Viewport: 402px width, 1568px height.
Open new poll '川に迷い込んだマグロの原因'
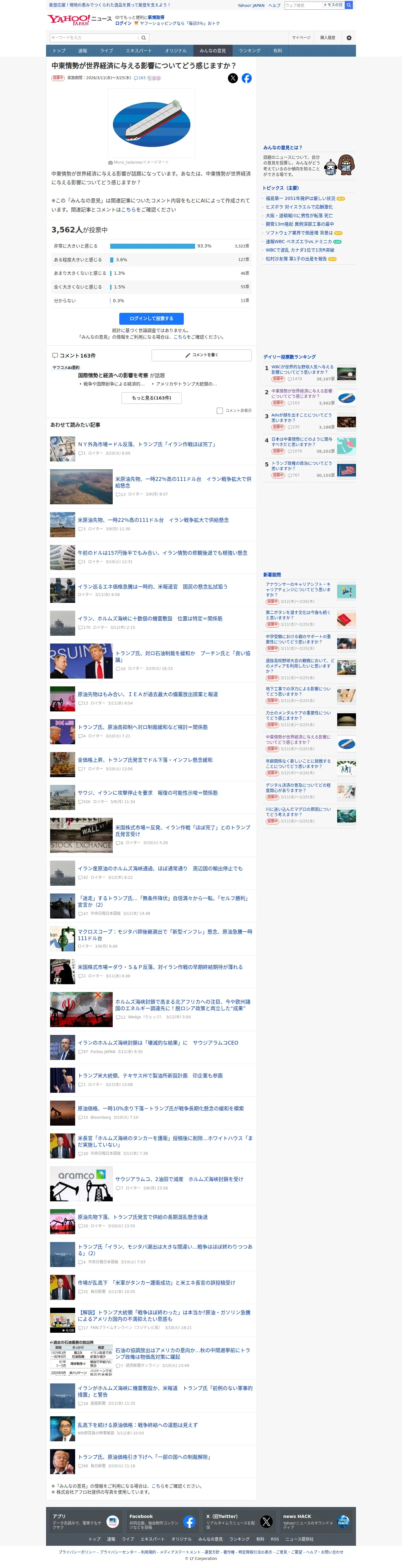click(x=298, y=812)
